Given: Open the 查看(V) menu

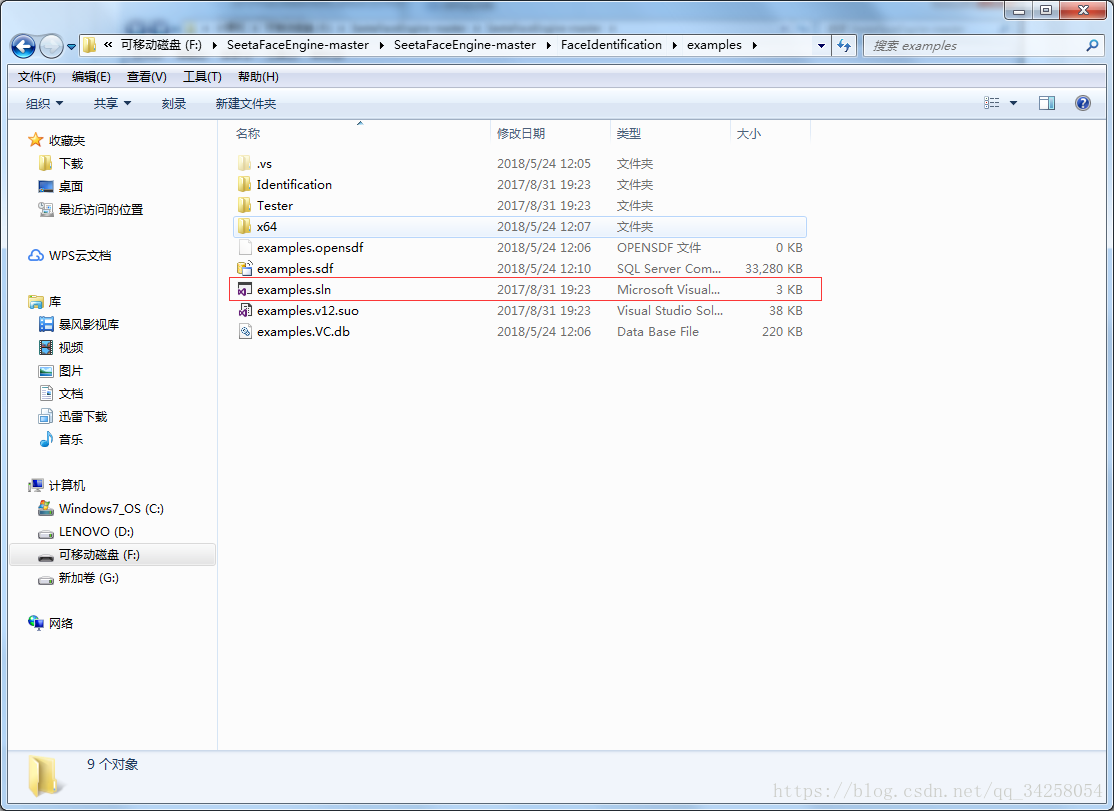Looking at the screenshot, I should click(x=146, y=77).
